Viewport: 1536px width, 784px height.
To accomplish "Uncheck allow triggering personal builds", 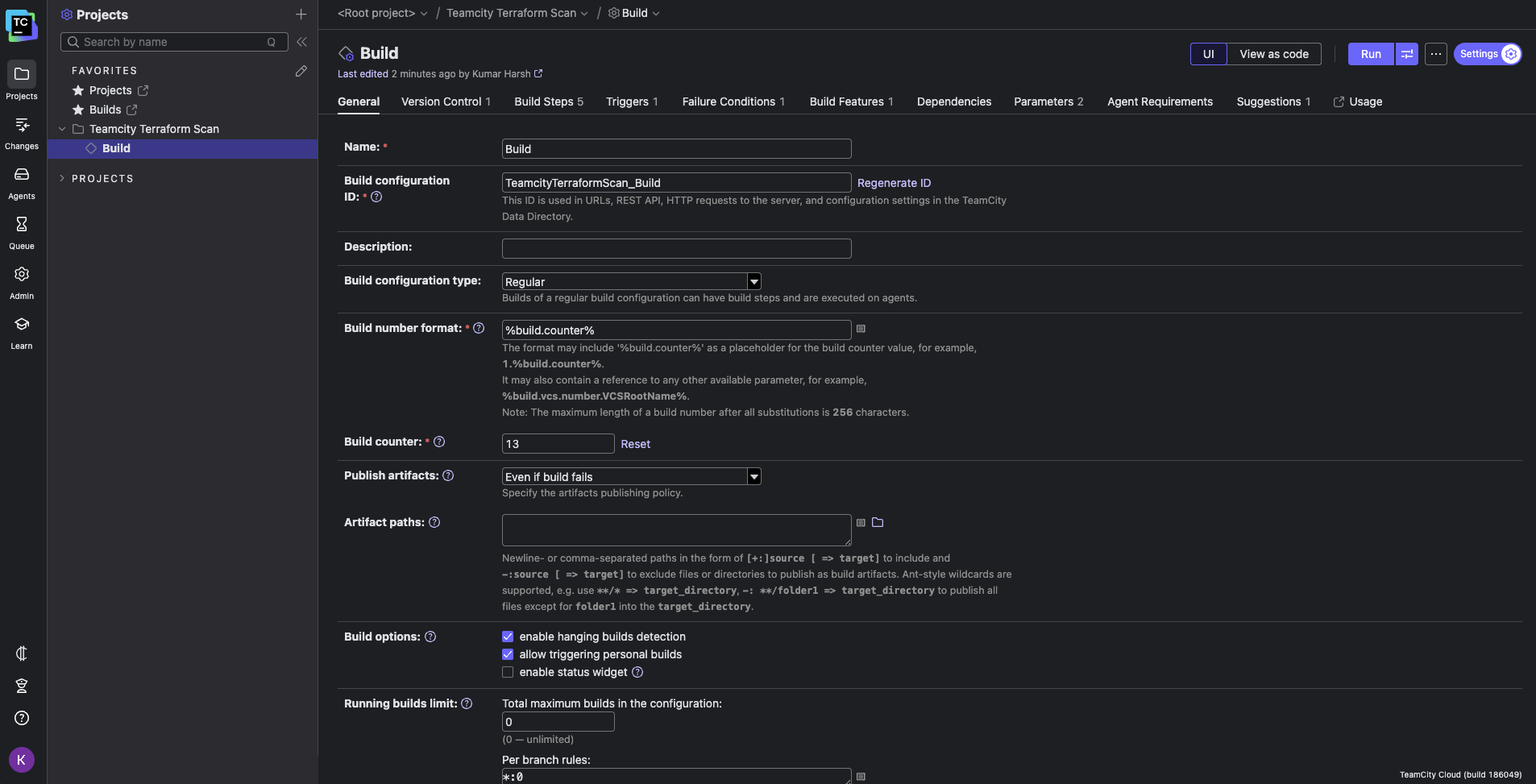I will [x=508, y=654].
